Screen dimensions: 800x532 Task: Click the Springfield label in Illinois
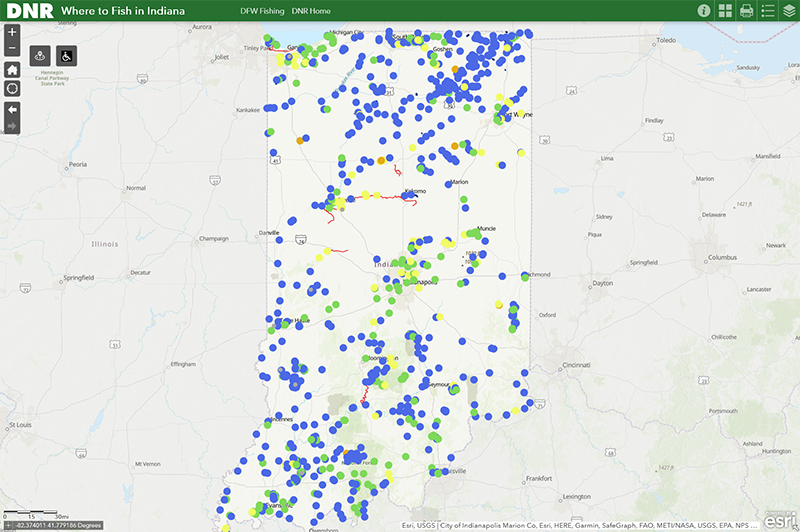click(x=79, y=277)
